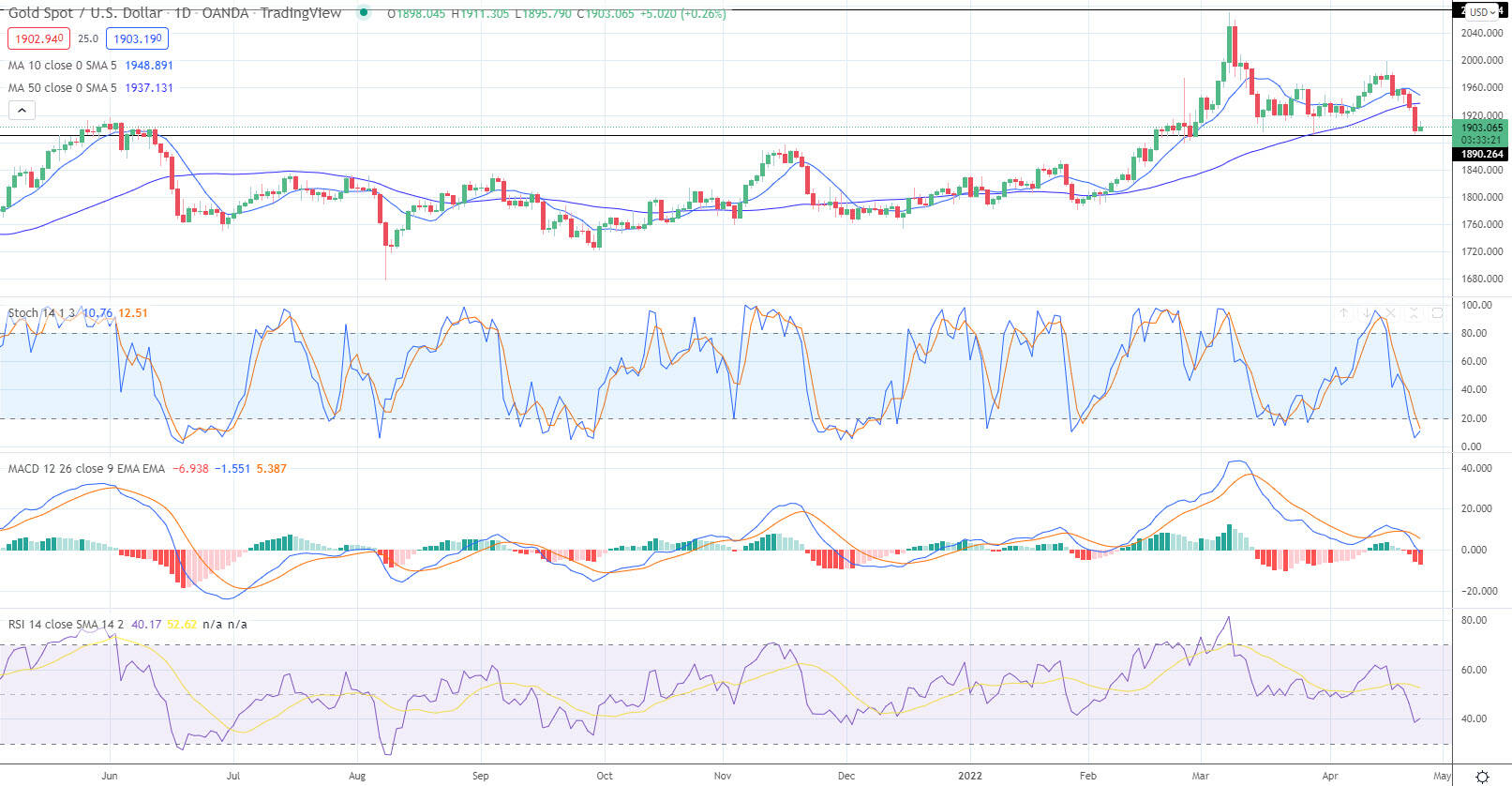This screenshot has width=1512, height=786.
Task: Open chart settings gear icon
Action: [x=1482, y=777]
